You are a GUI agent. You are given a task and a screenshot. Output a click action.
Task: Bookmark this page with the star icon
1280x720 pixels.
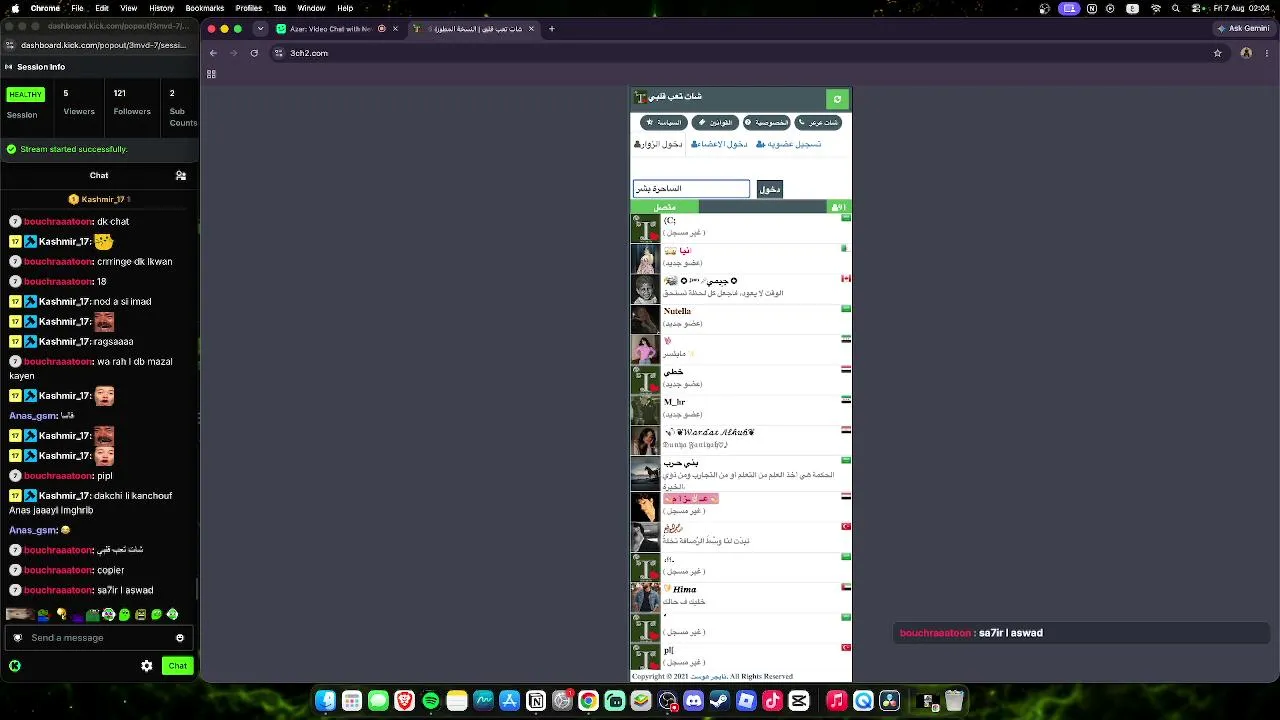[1217, 53]
